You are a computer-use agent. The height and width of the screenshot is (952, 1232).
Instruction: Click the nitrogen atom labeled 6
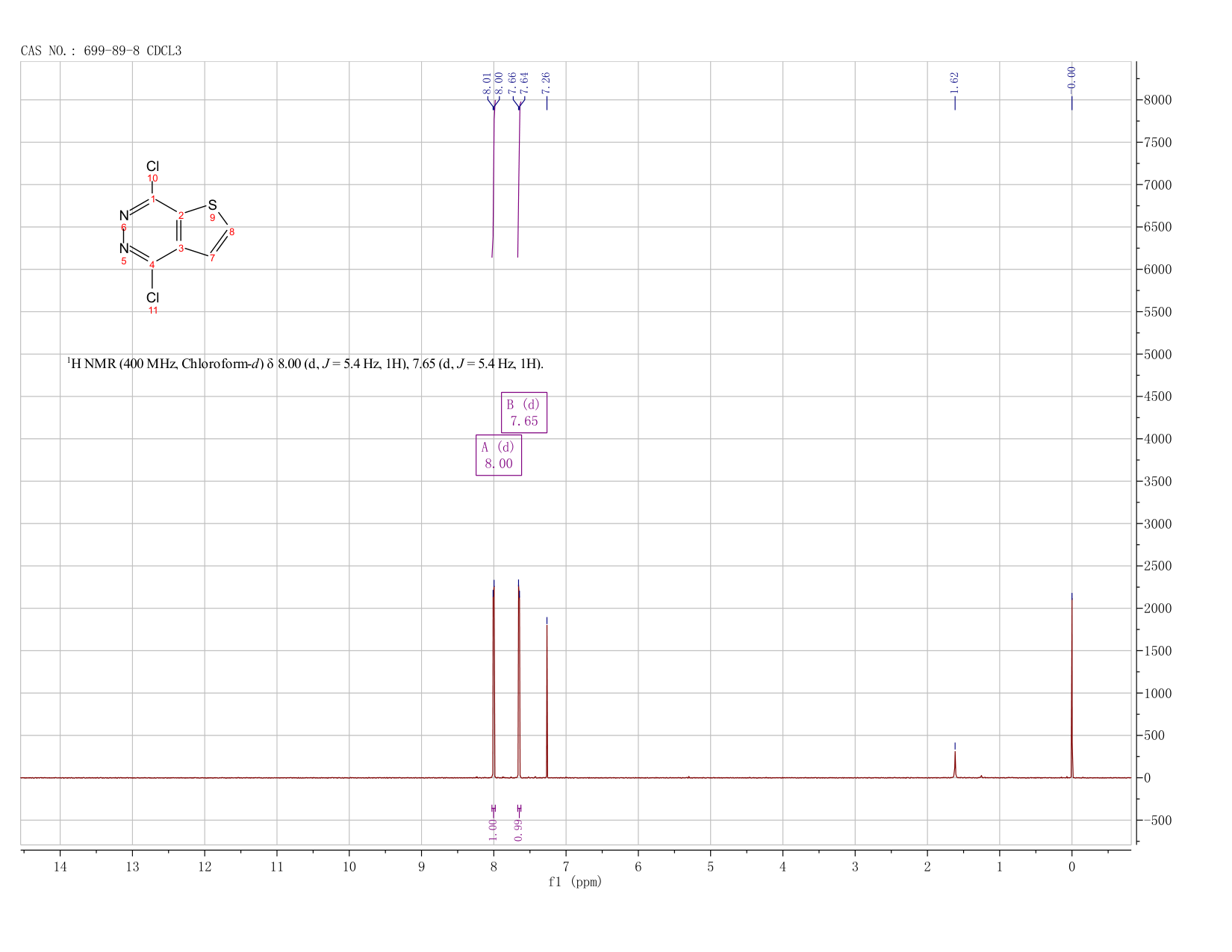[124, 216]
